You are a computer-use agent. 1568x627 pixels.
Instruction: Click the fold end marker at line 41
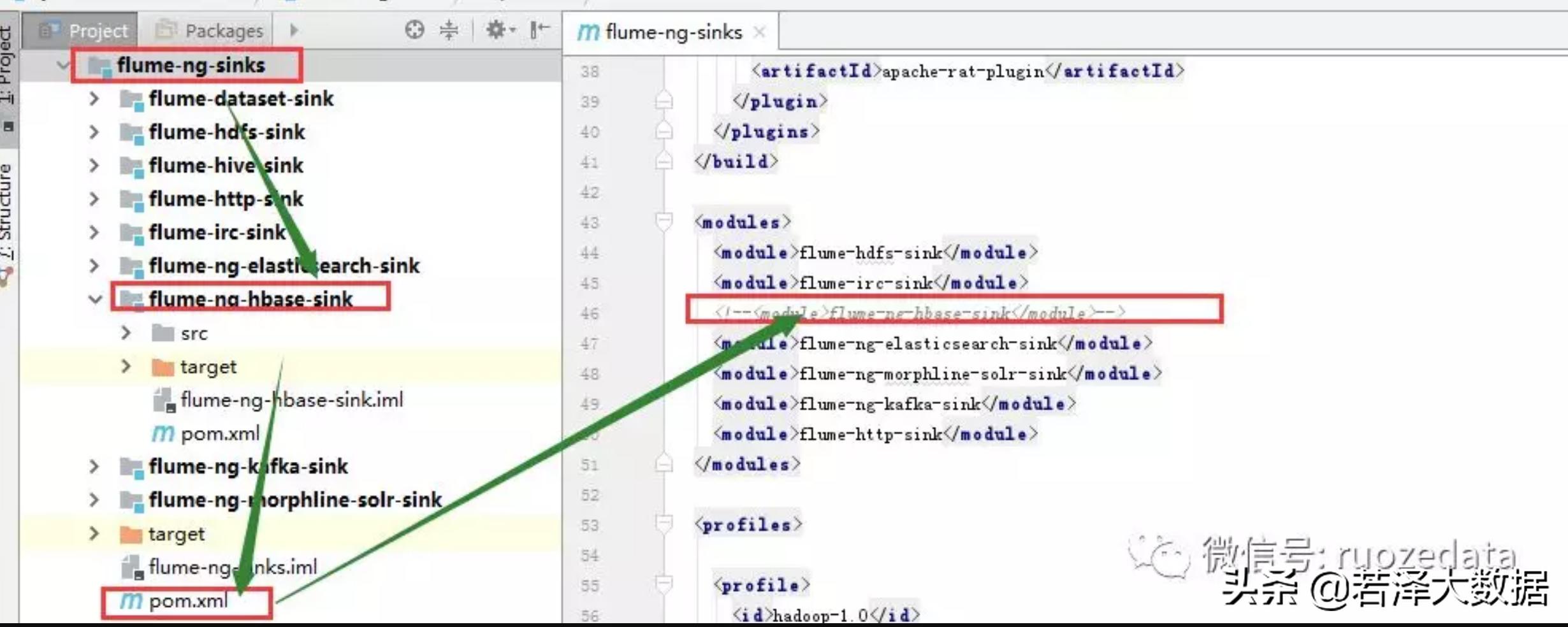(664, 161)
